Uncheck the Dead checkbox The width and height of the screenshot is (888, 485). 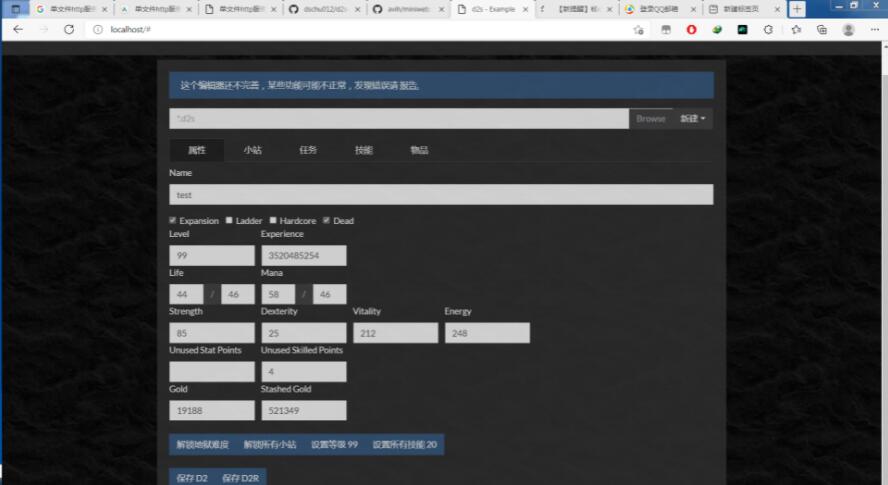(x=327, y=220)
